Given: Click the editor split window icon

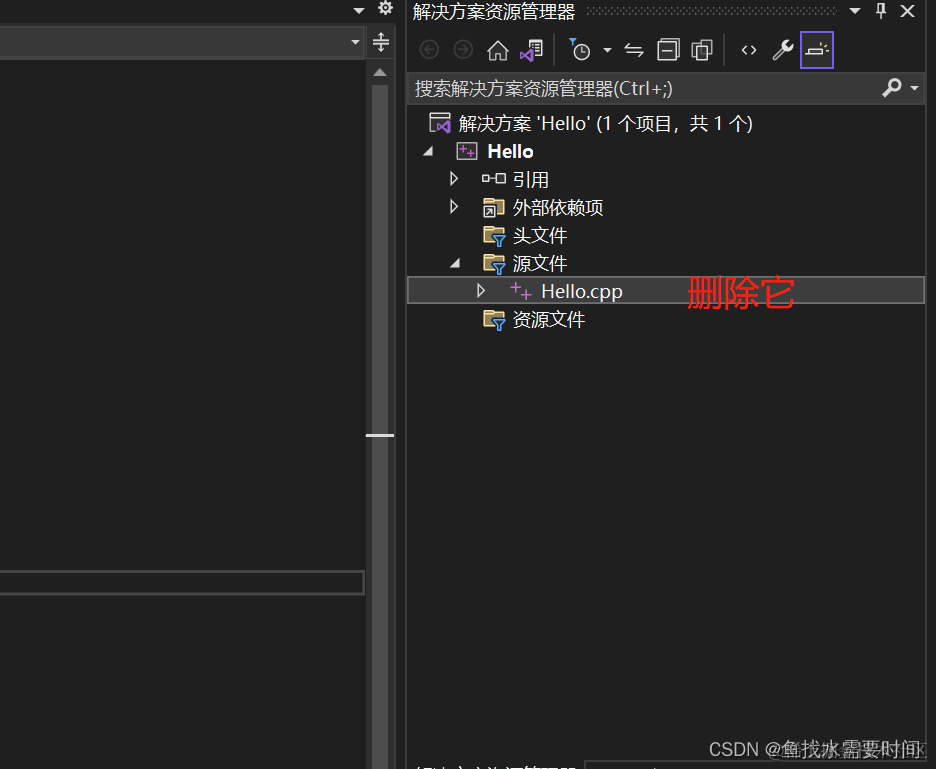Looking at the screenshot, I should coord(381,42).
